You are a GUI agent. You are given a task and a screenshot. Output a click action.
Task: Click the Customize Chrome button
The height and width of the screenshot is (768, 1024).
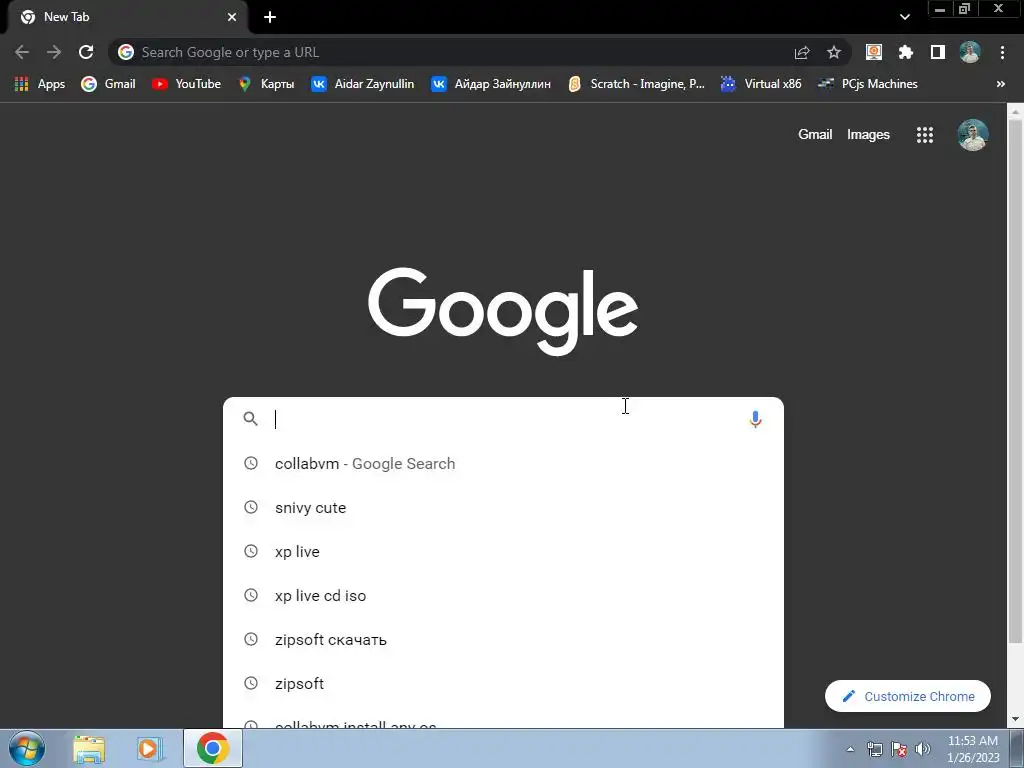(x=908, y=696)
